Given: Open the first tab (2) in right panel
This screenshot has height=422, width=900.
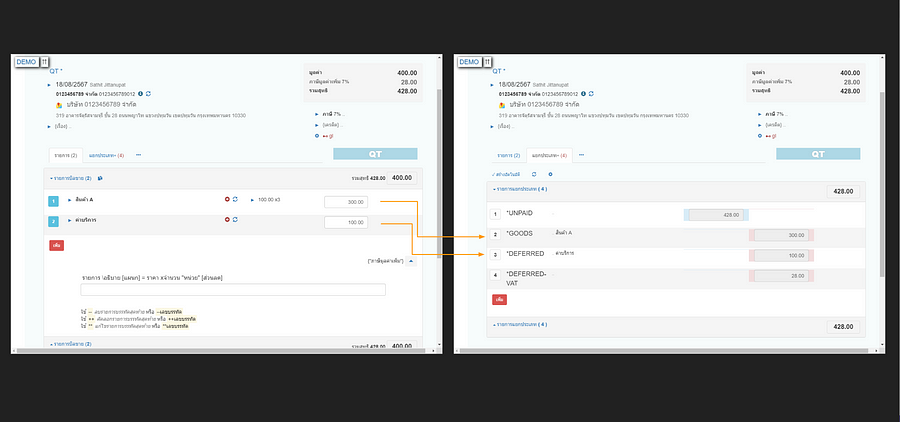Looking at the screenshot, I should click(x=510, y=155).
